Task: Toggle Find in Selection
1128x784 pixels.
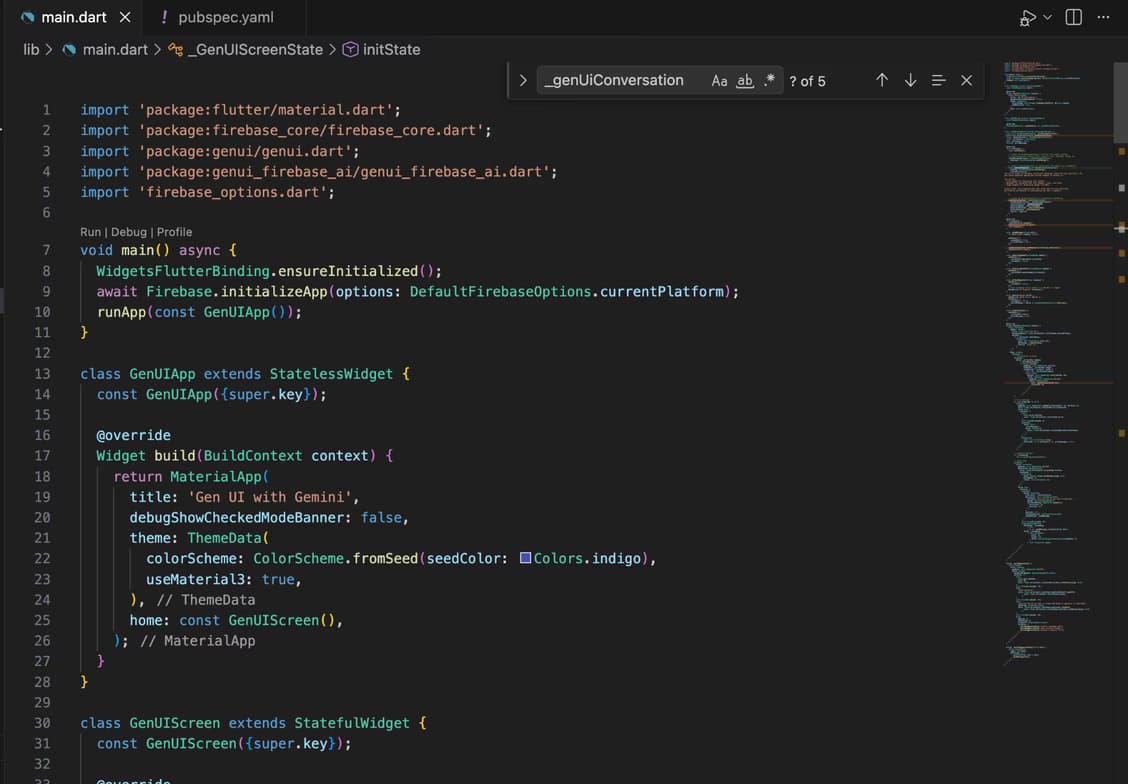Action: pyautogui.click(x=938, y=81)
